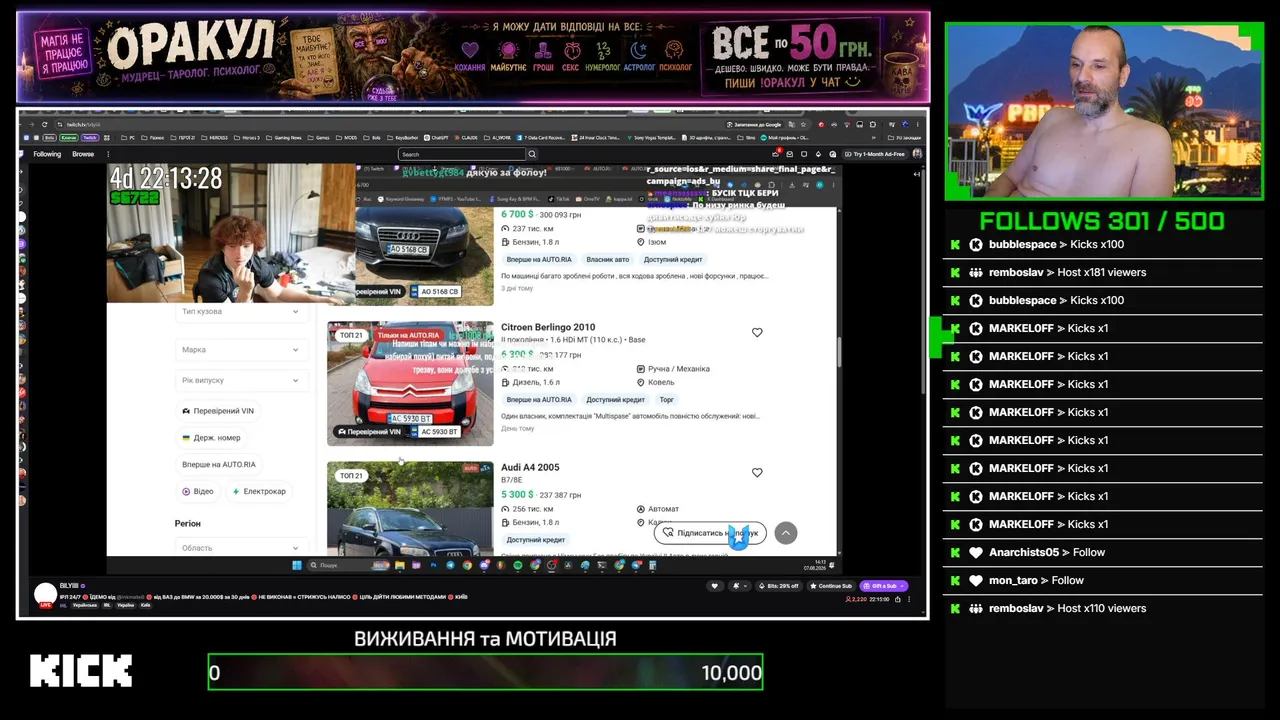Collapse the Twitch chat panel arrow
The image size is (1280, 720).
coord(917,174)
